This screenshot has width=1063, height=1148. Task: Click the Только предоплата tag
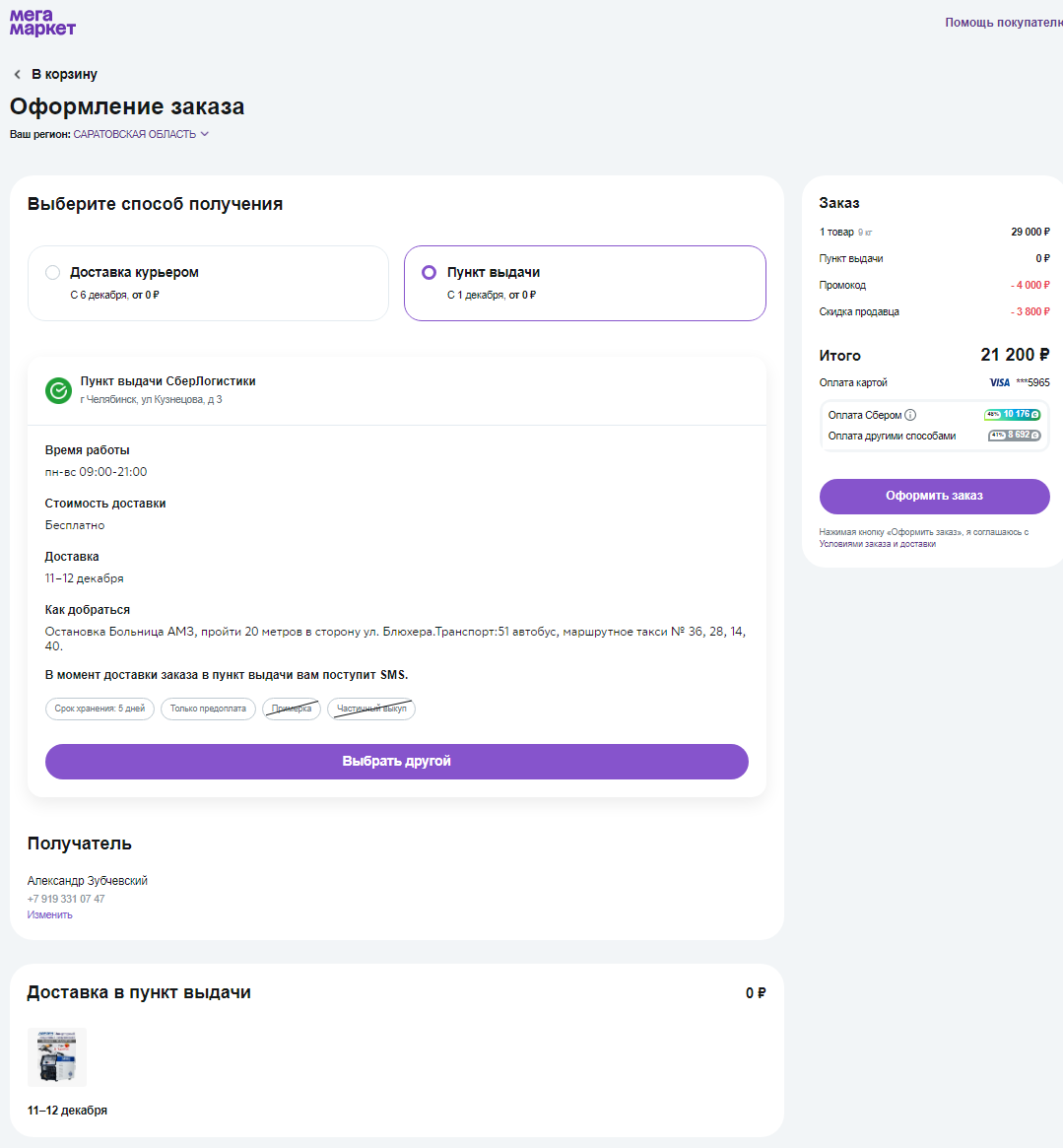pos(208,709)
